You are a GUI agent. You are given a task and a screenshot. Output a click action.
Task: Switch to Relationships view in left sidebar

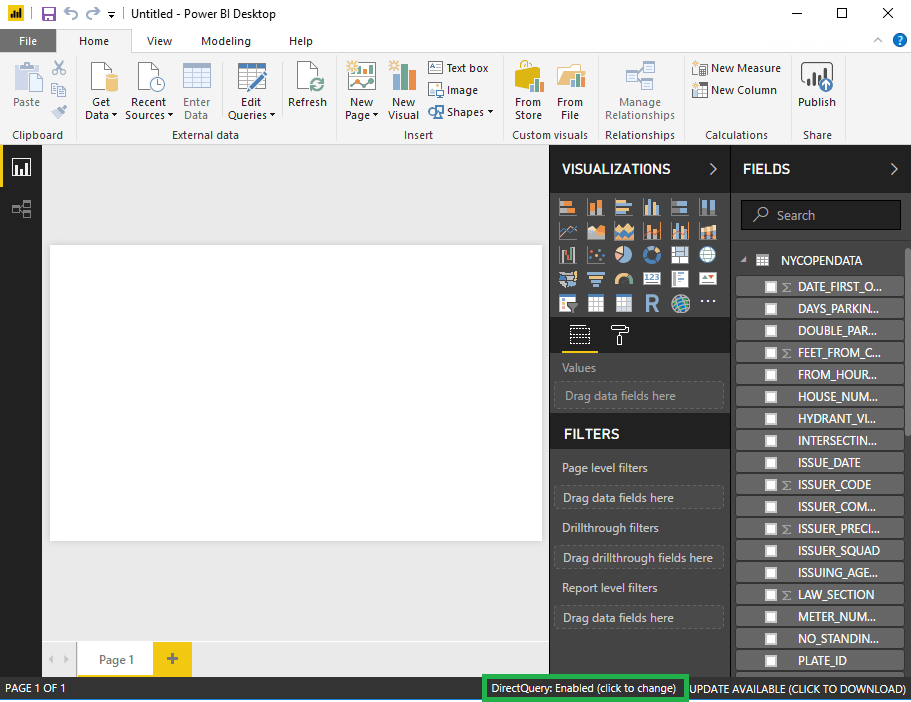(21, 209)
